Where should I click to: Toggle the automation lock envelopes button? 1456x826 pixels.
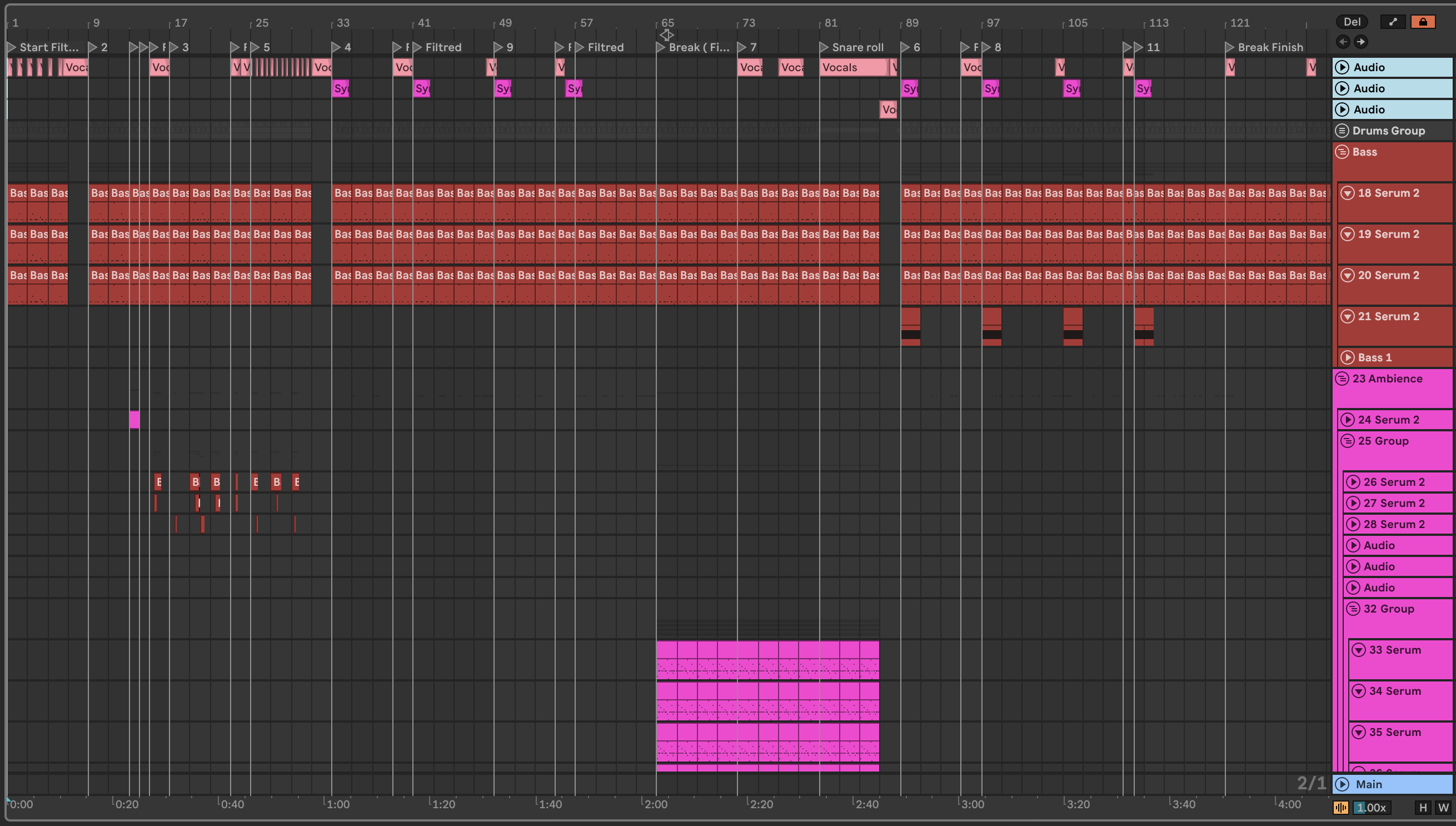click(x=1423, y=22)
